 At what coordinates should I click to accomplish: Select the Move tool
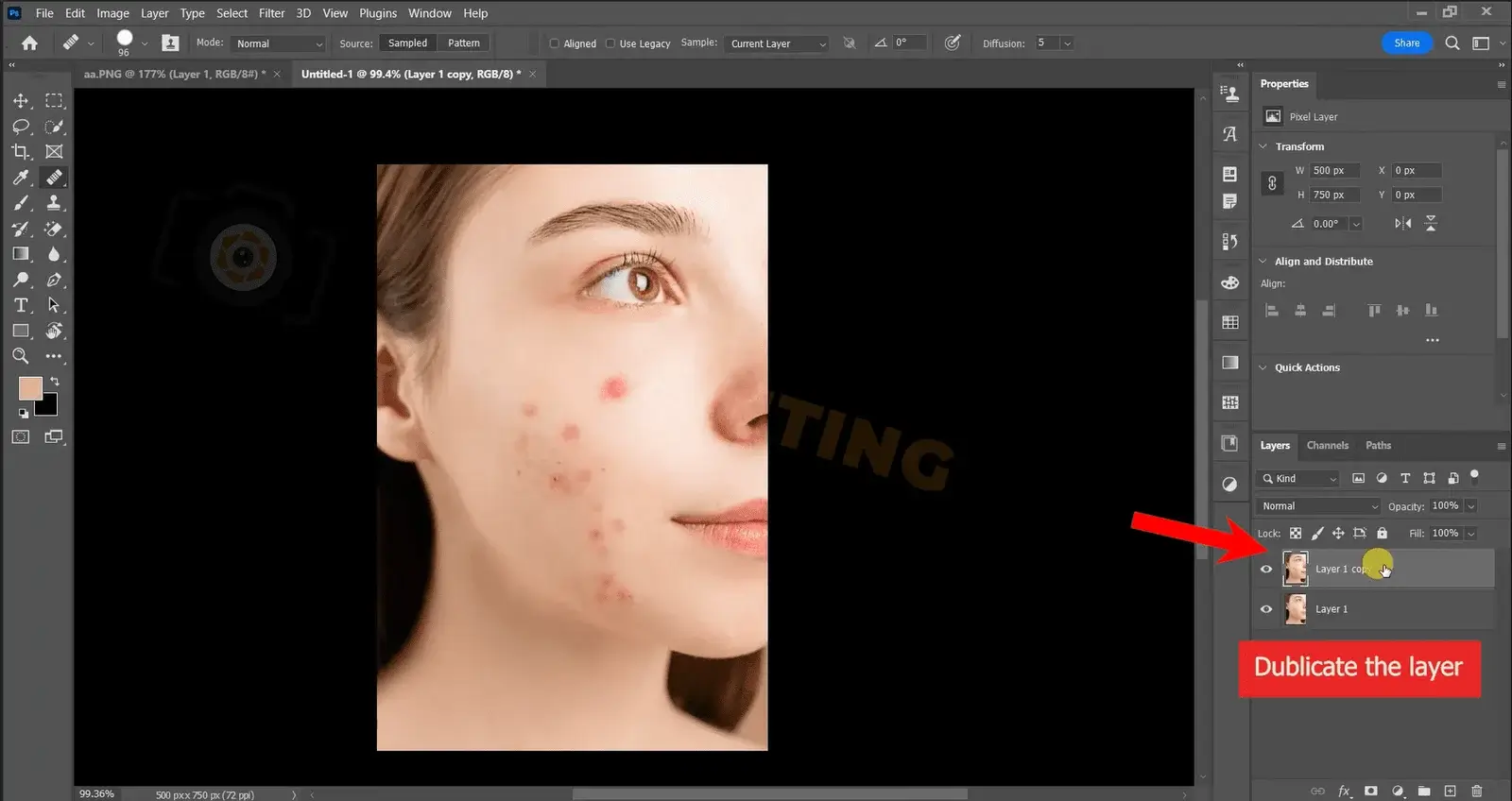(x=21, y=101)
